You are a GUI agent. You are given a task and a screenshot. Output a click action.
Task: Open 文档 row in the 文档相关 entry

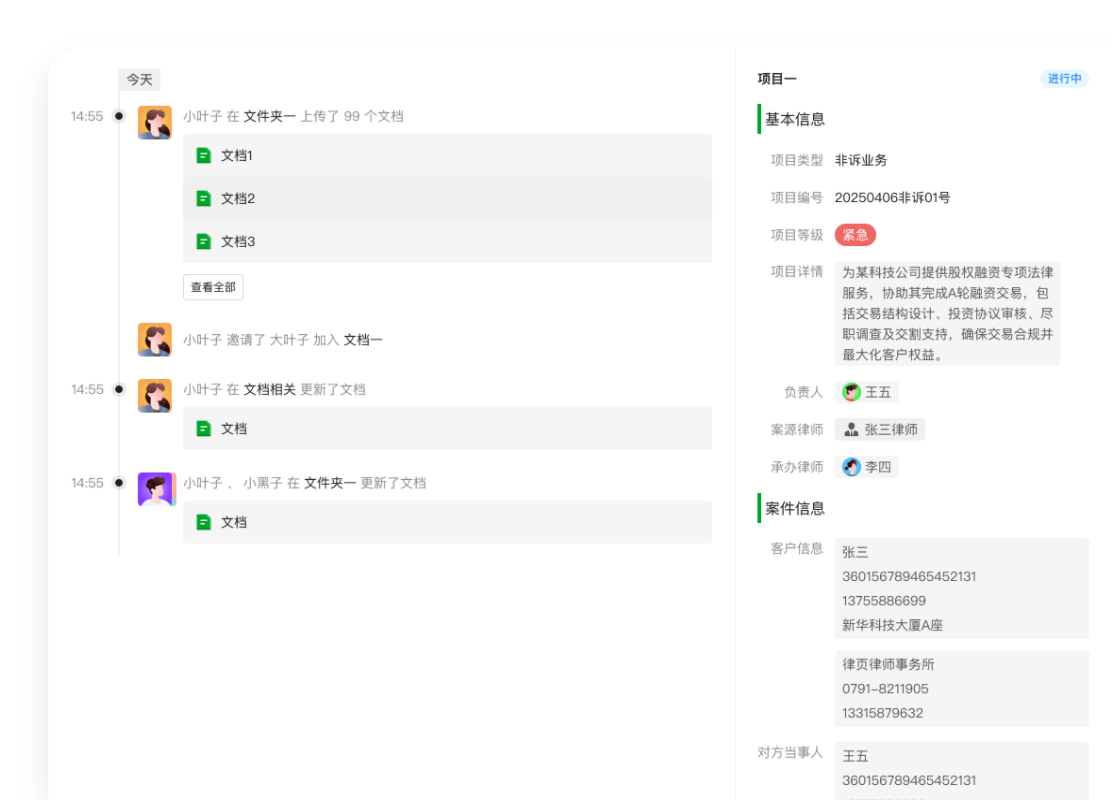447,428
